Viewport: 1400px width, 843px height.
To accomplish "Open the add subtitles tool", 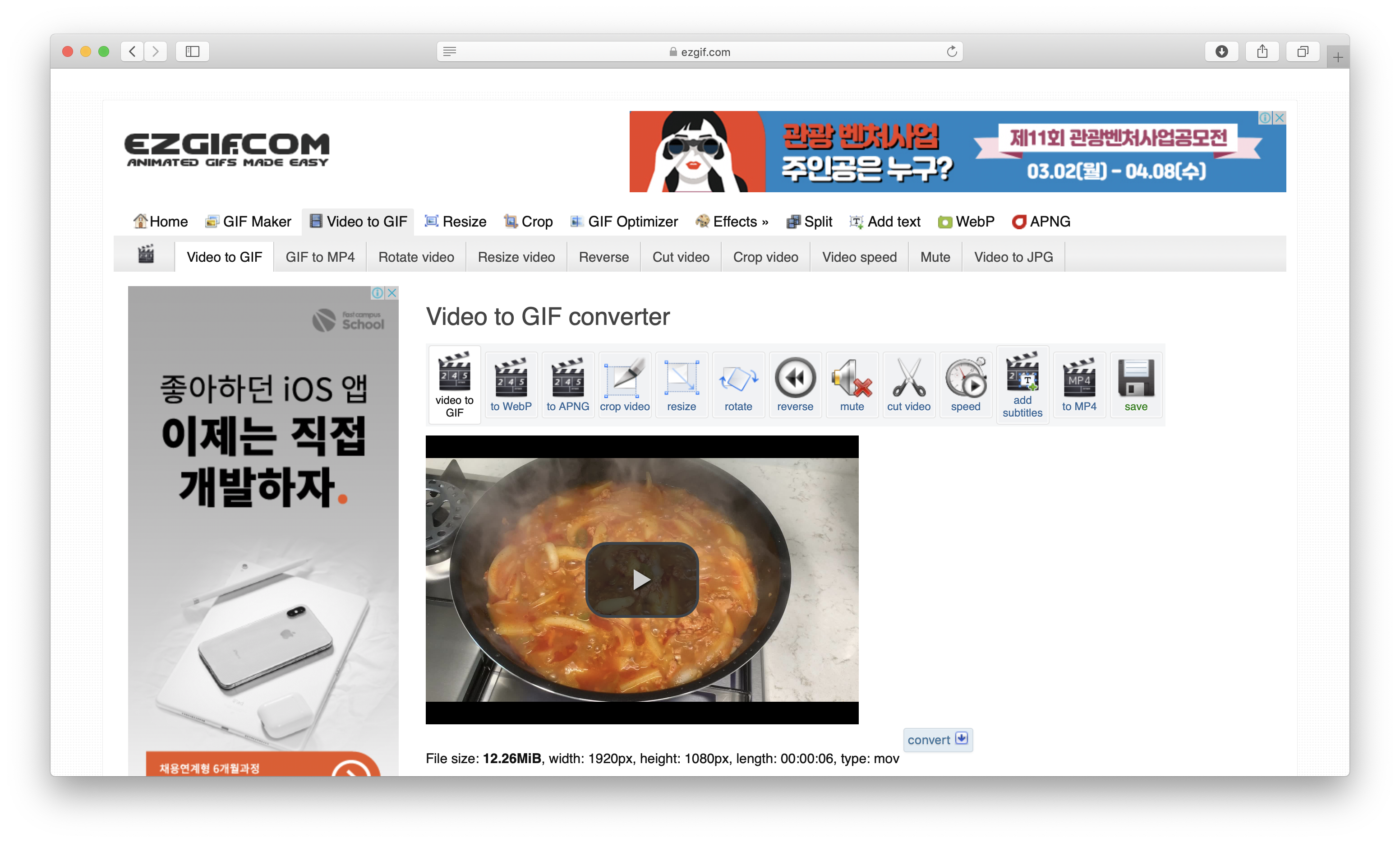I will 1022,384.
